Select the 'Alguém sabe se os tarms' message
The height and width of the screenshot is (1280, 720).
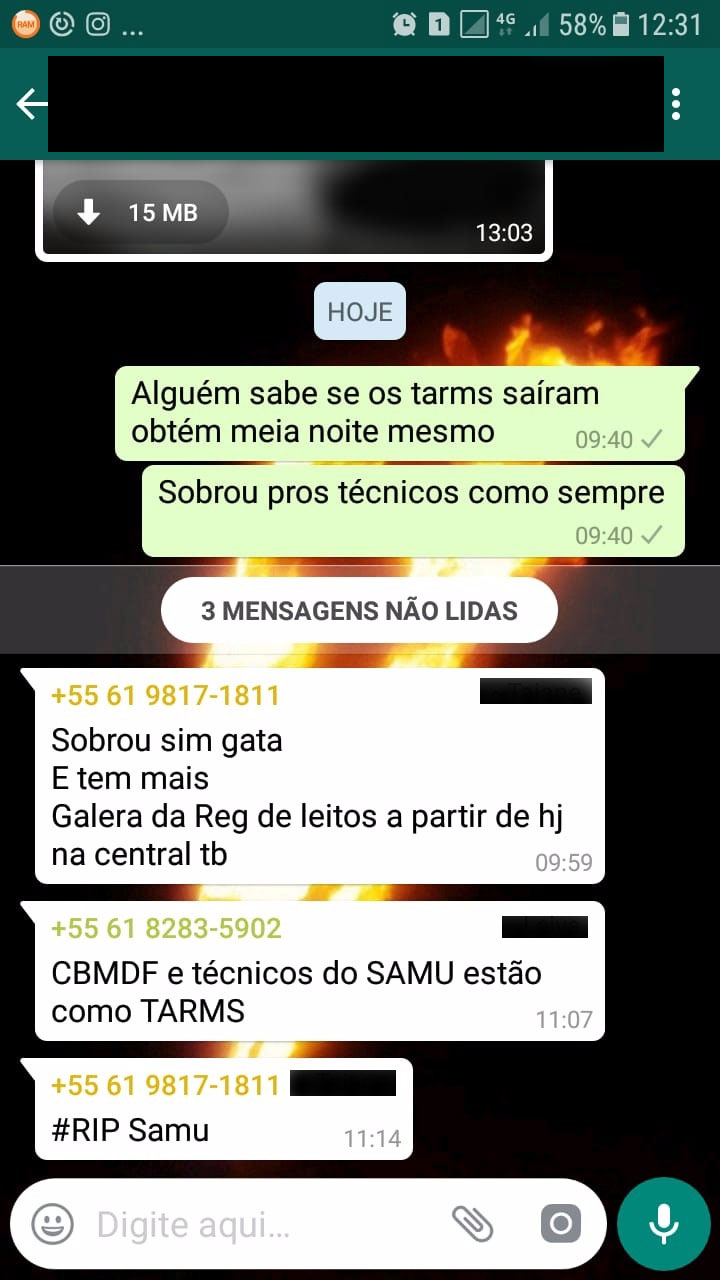click(400, 413)
